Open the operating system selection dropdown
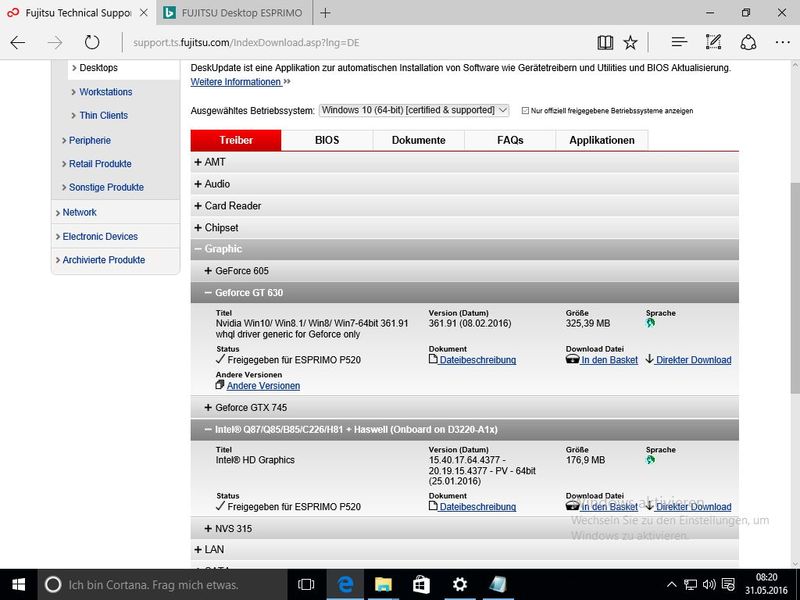800x600 pixels. point(414,110)
